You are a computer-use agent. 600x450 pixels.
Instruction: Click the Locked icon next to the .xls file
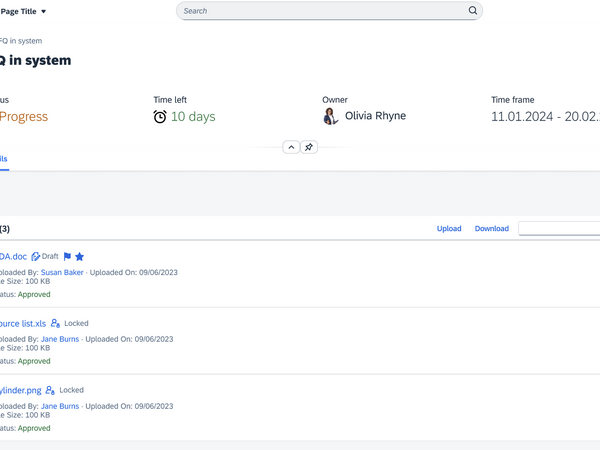[56, 324]
